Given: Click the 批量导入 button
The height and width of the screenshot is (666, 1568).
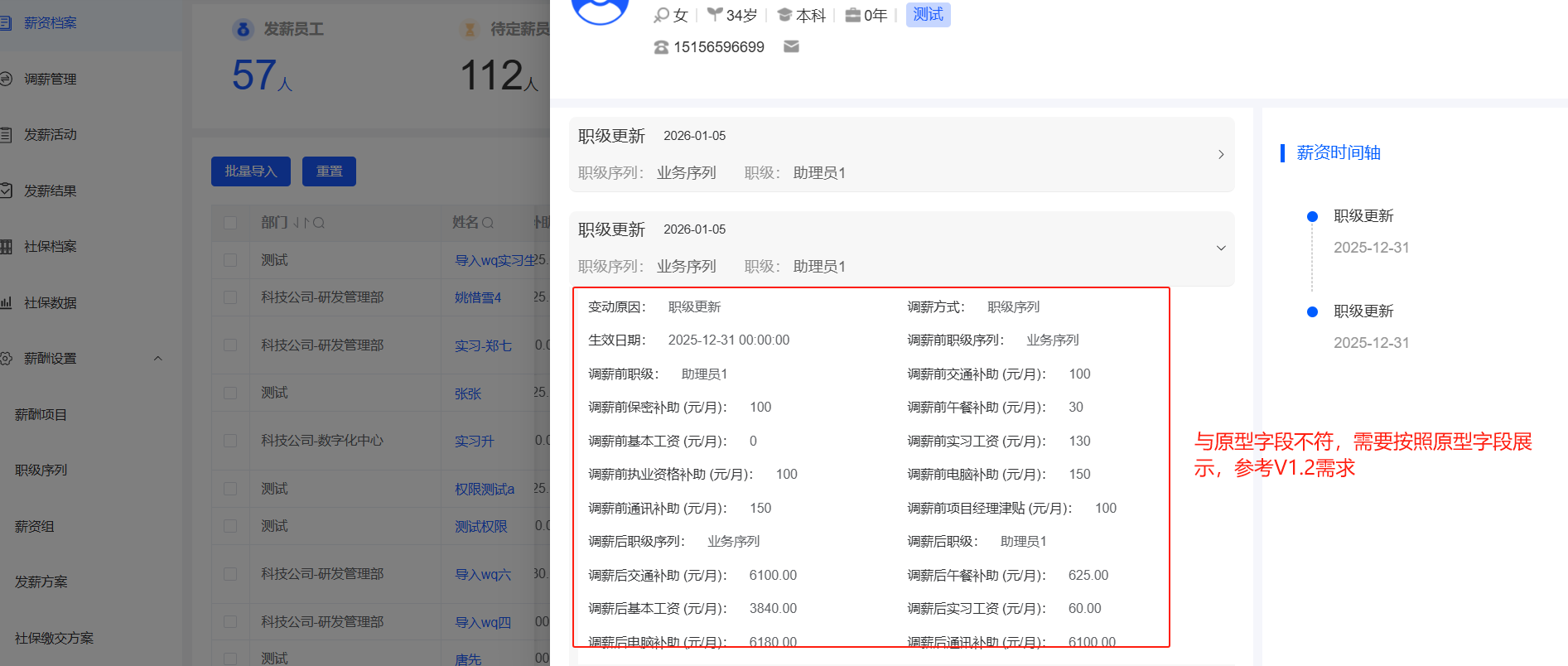Looking at the screenshot, I should coord(250,171).
